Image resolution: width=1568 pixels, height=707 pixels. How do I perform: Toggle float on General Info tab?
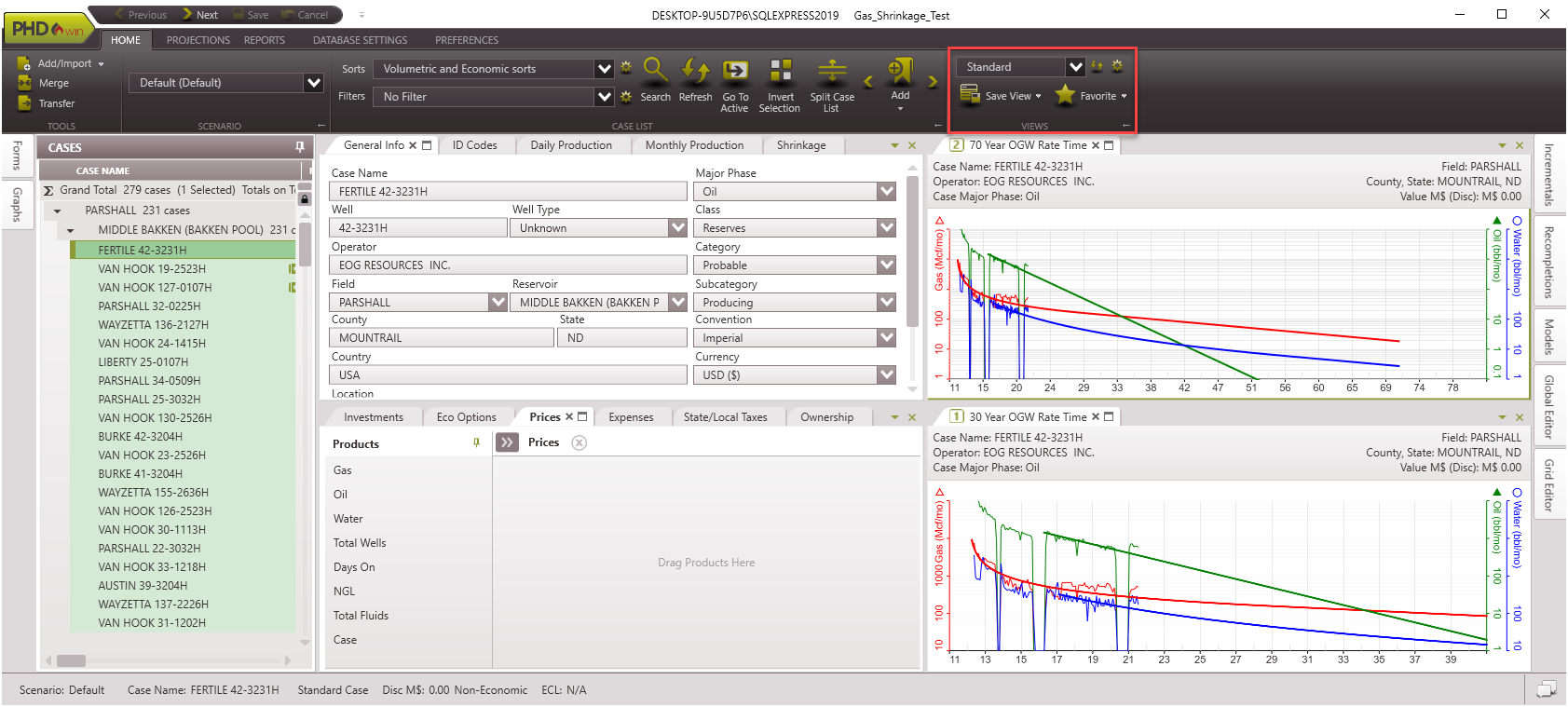coord(427,145)
